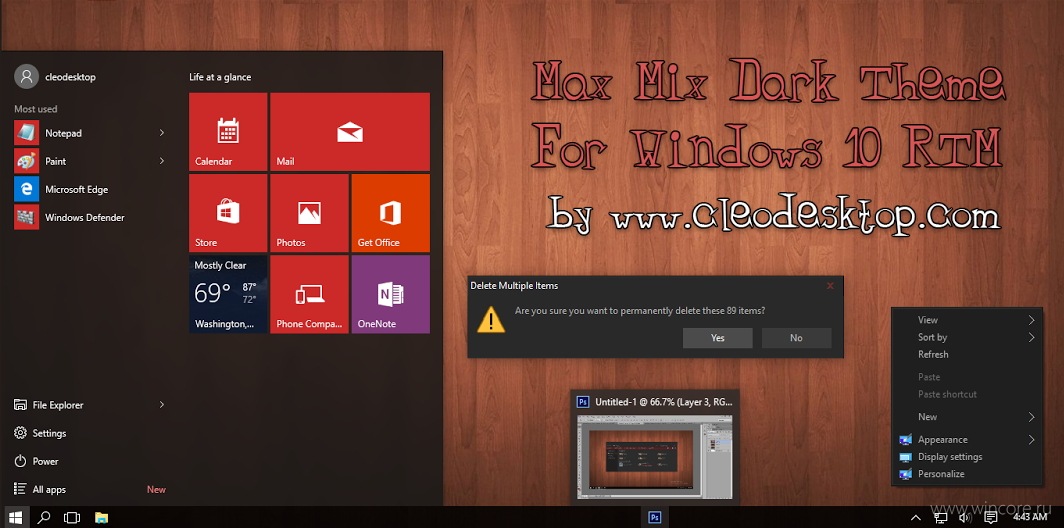Open the Mail tile
The image size is (1064, 528).
[350, 132]
